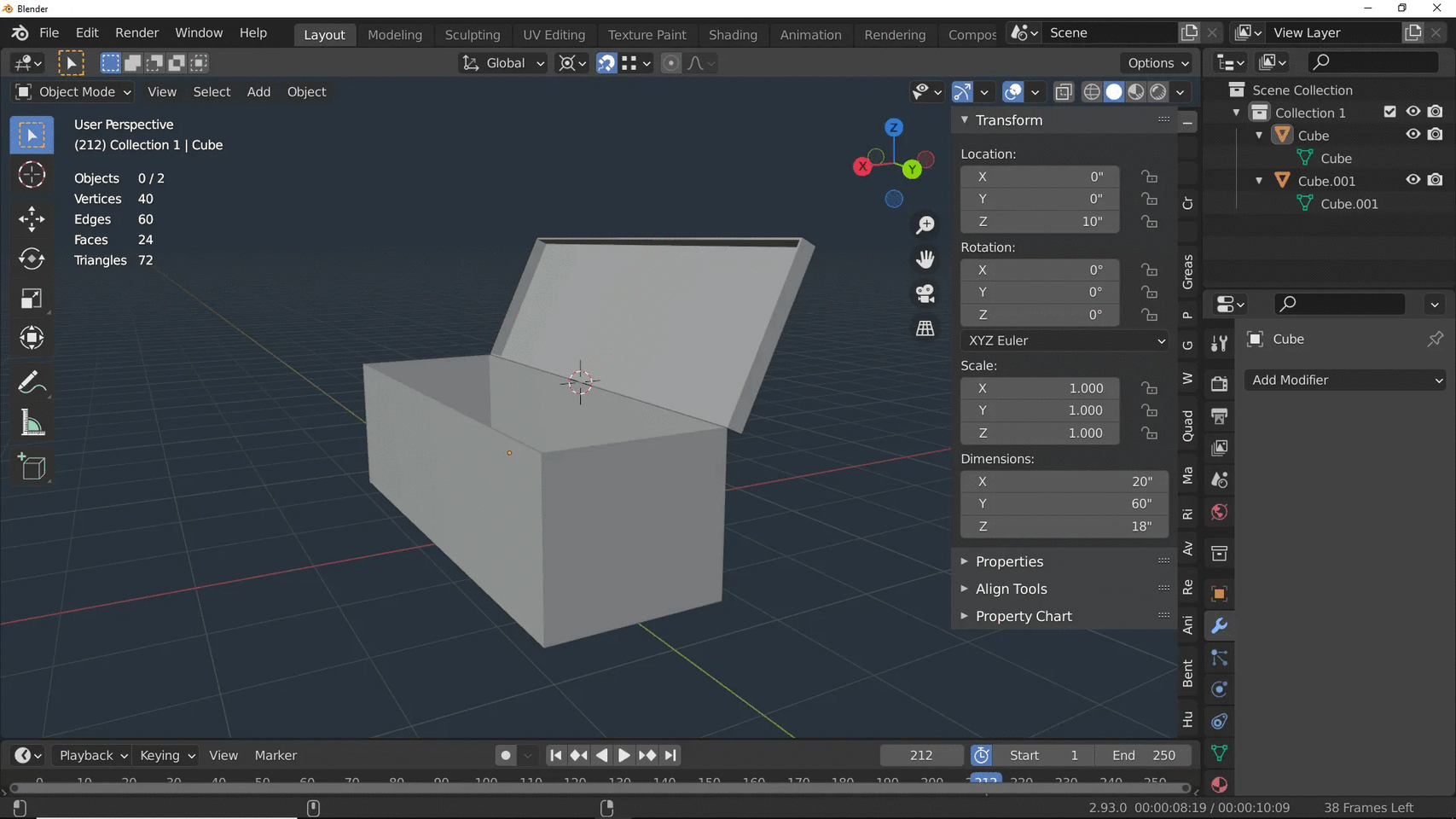This screenshot has width=1456, height=819.
Task: Switch to Shading workspace tab
Action: coord(733,35)
